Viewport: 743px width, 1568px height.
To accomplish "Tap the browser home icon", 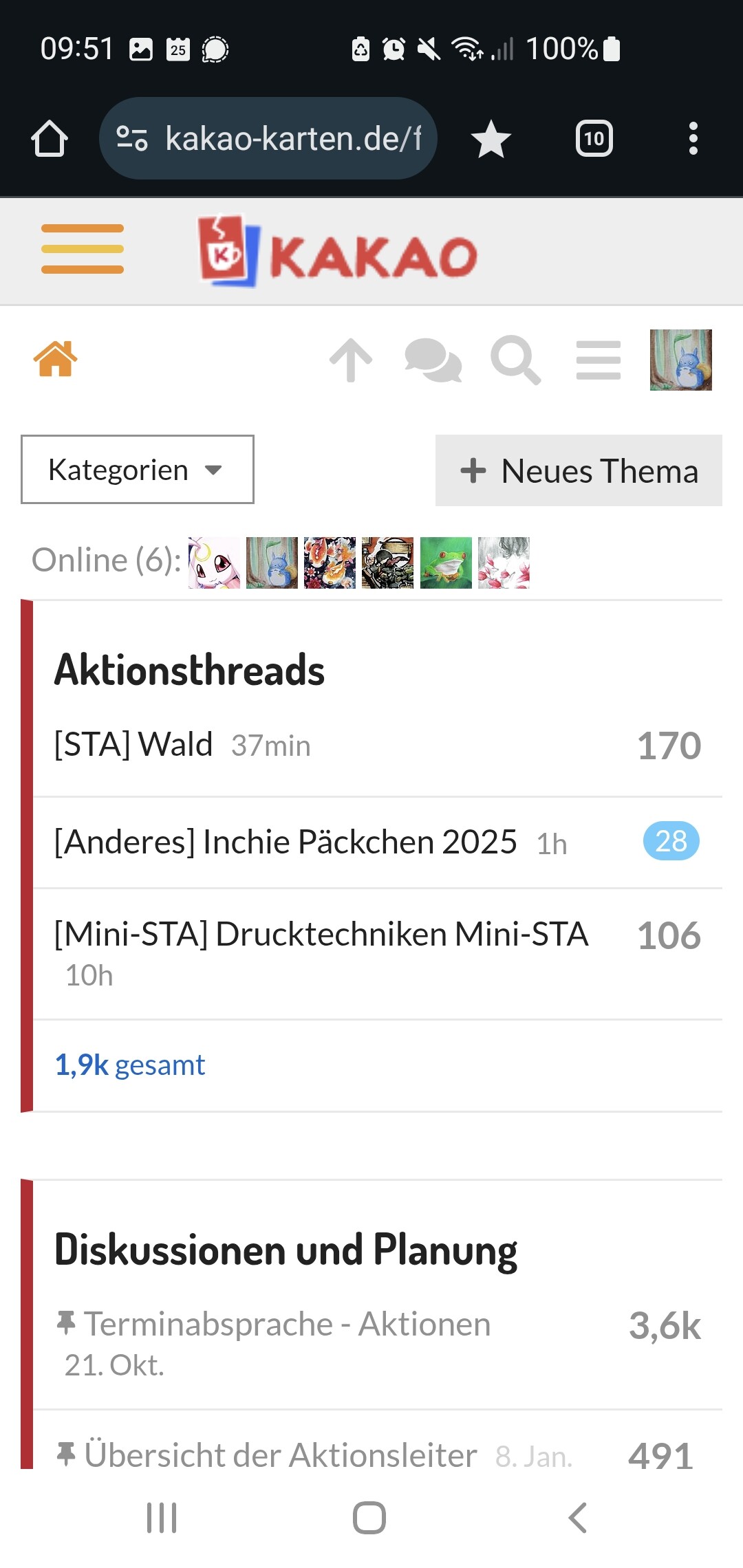I will 50,139.
